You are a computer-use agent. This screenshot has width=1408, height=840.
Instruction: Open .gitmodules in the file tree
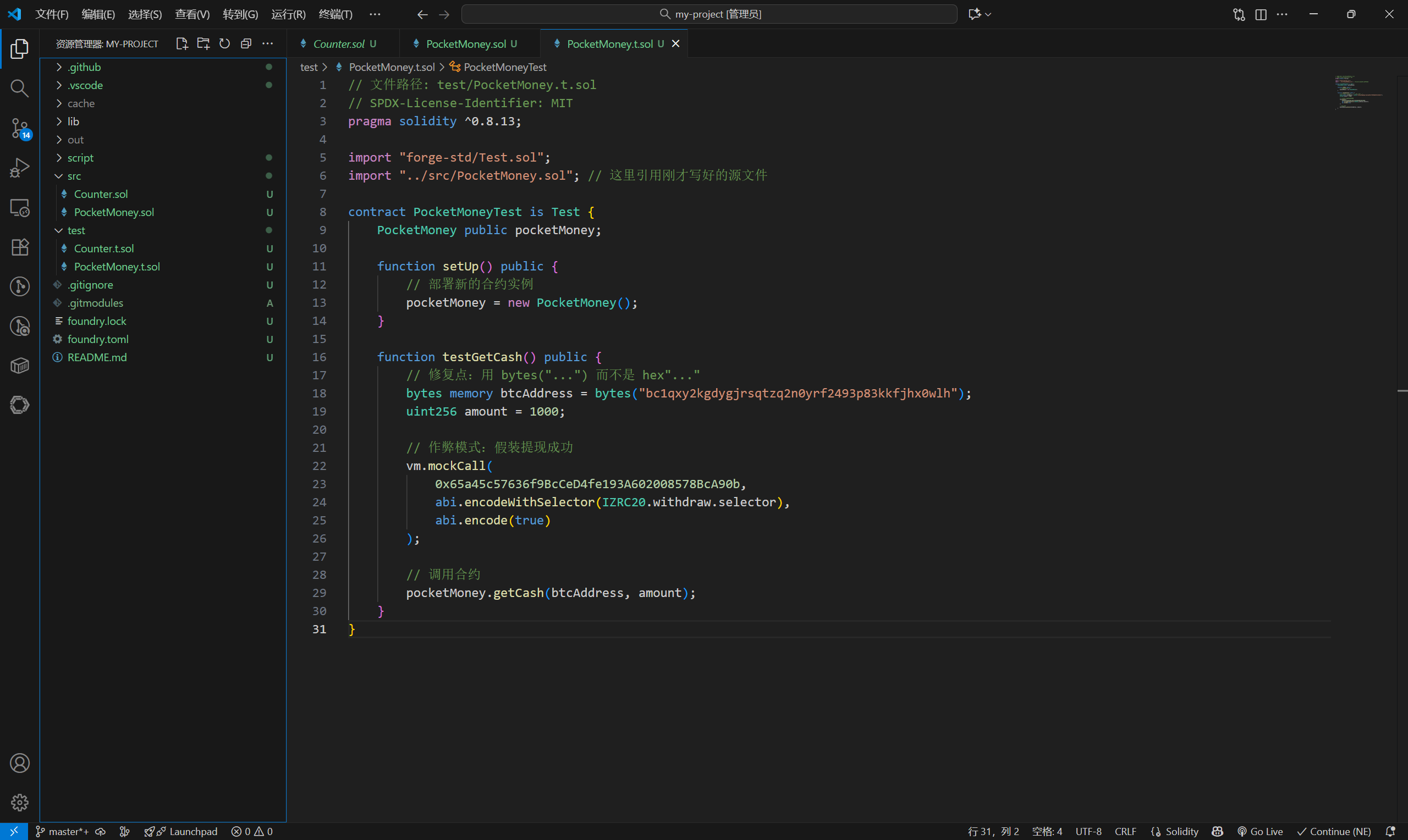(162, 302)
